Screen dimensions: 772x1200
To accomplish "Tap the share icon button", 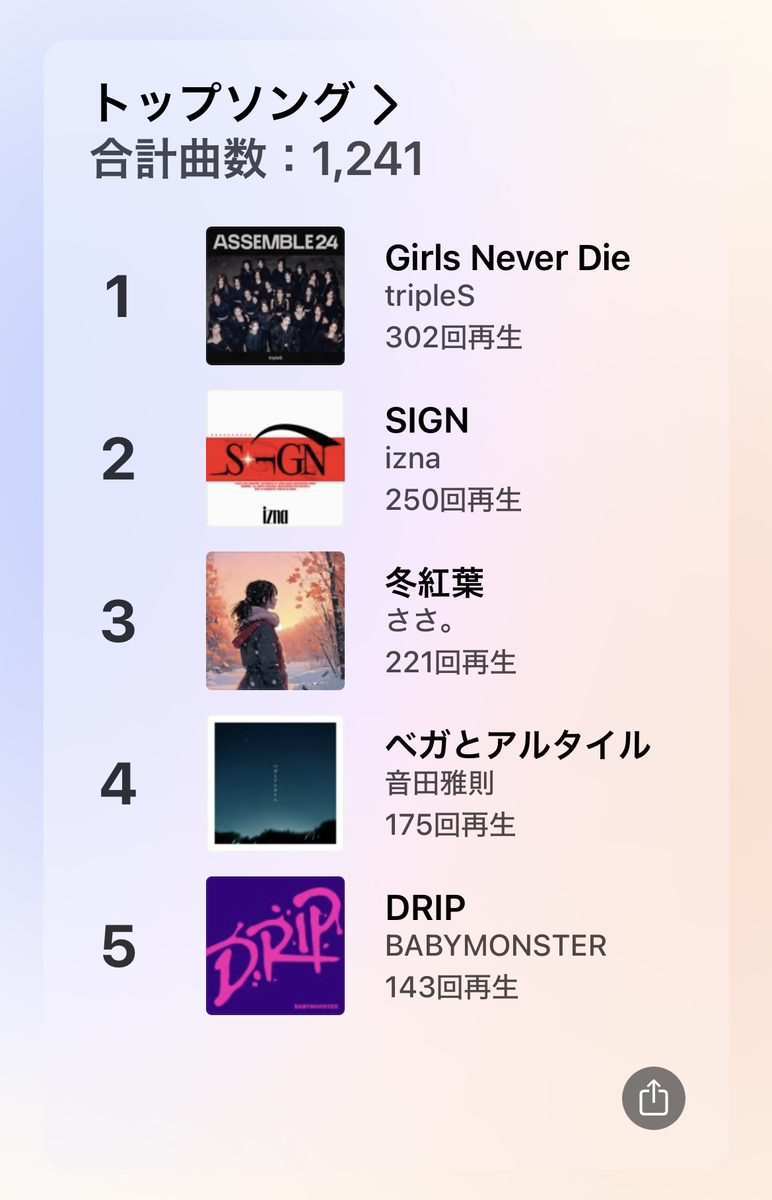I will (653, 1098).
